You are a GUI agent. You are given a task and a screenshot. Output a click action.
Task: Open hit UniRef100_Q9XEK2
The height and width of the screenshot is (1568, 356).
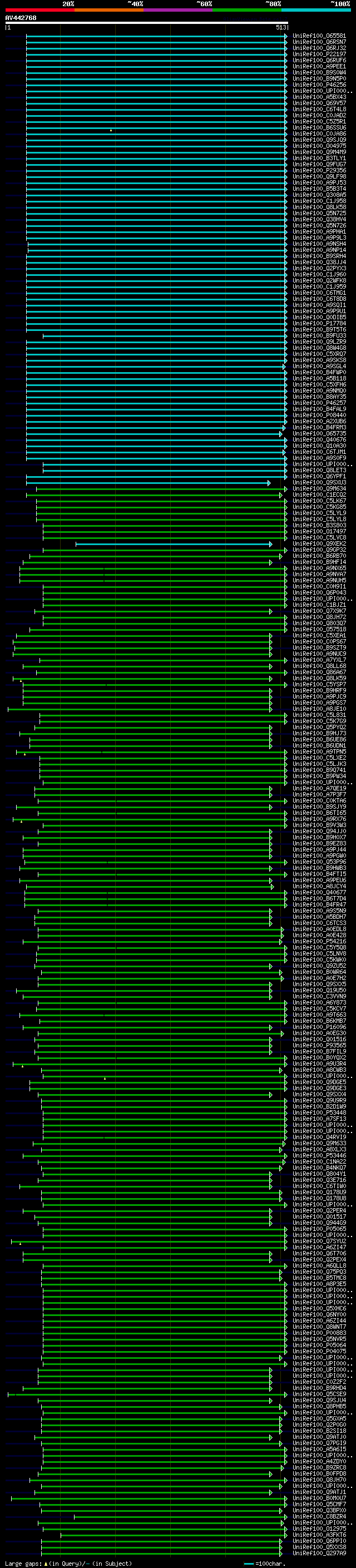[319, 543]
